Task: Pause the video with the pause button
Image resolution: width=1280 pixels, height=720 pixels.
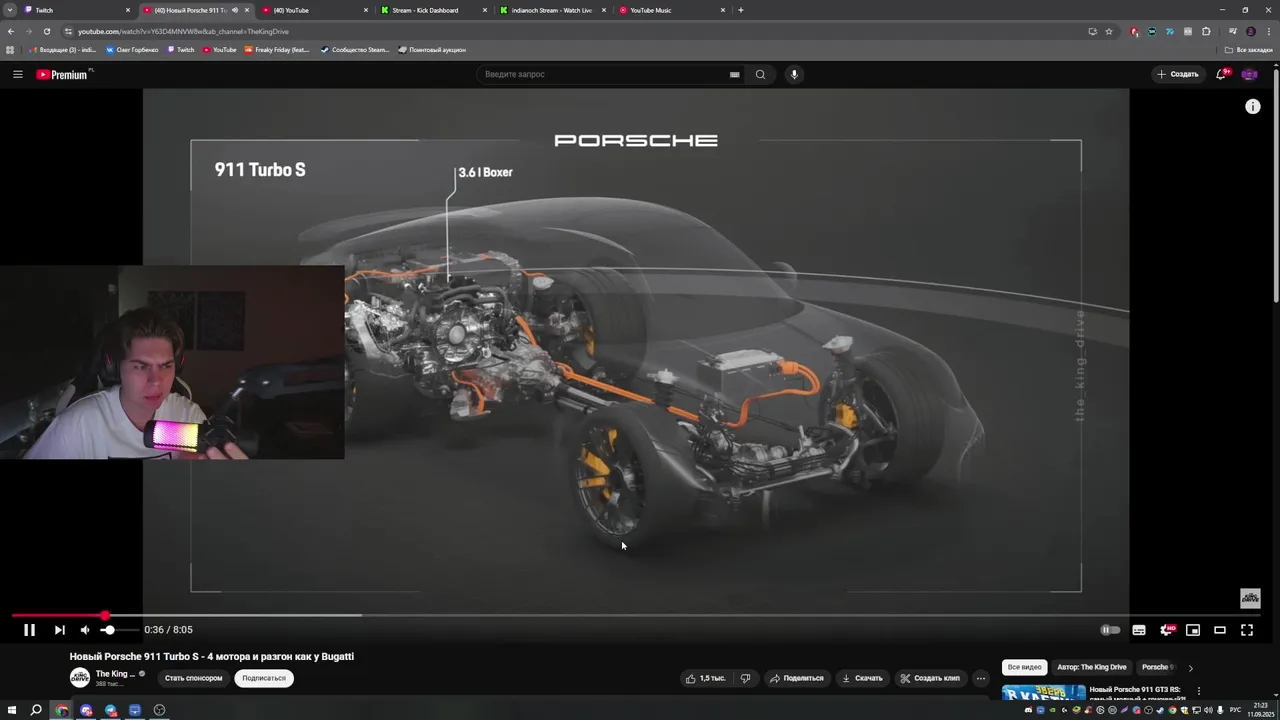Action: coord(29,630)
